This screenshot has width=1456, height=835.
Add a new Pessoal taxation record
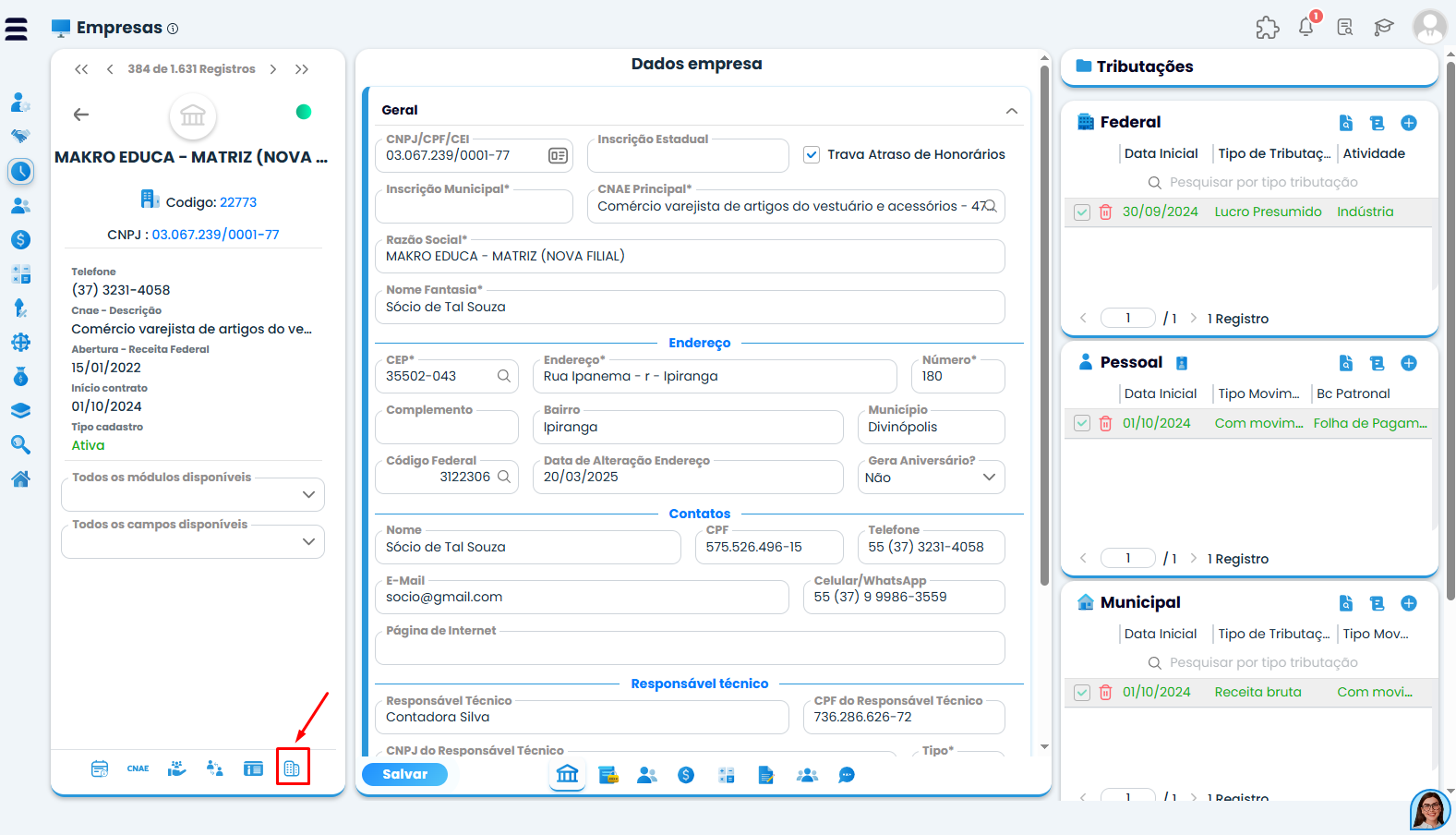1409,363
